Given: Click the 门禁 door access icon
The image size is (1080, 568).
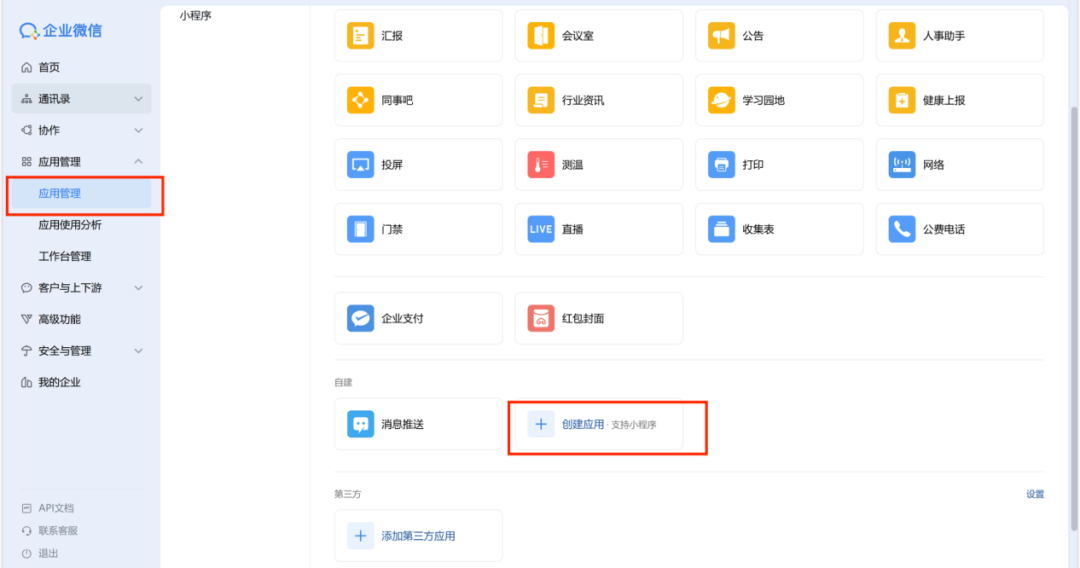Looking at the screenshot, I should point(360,229).
